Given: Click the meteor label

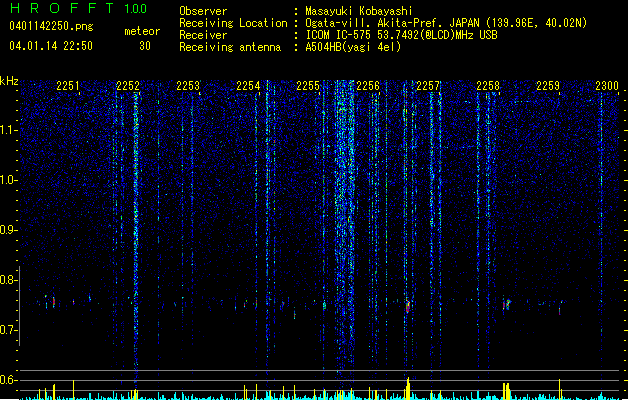Looking at the screenshot, I should point(142,31).
